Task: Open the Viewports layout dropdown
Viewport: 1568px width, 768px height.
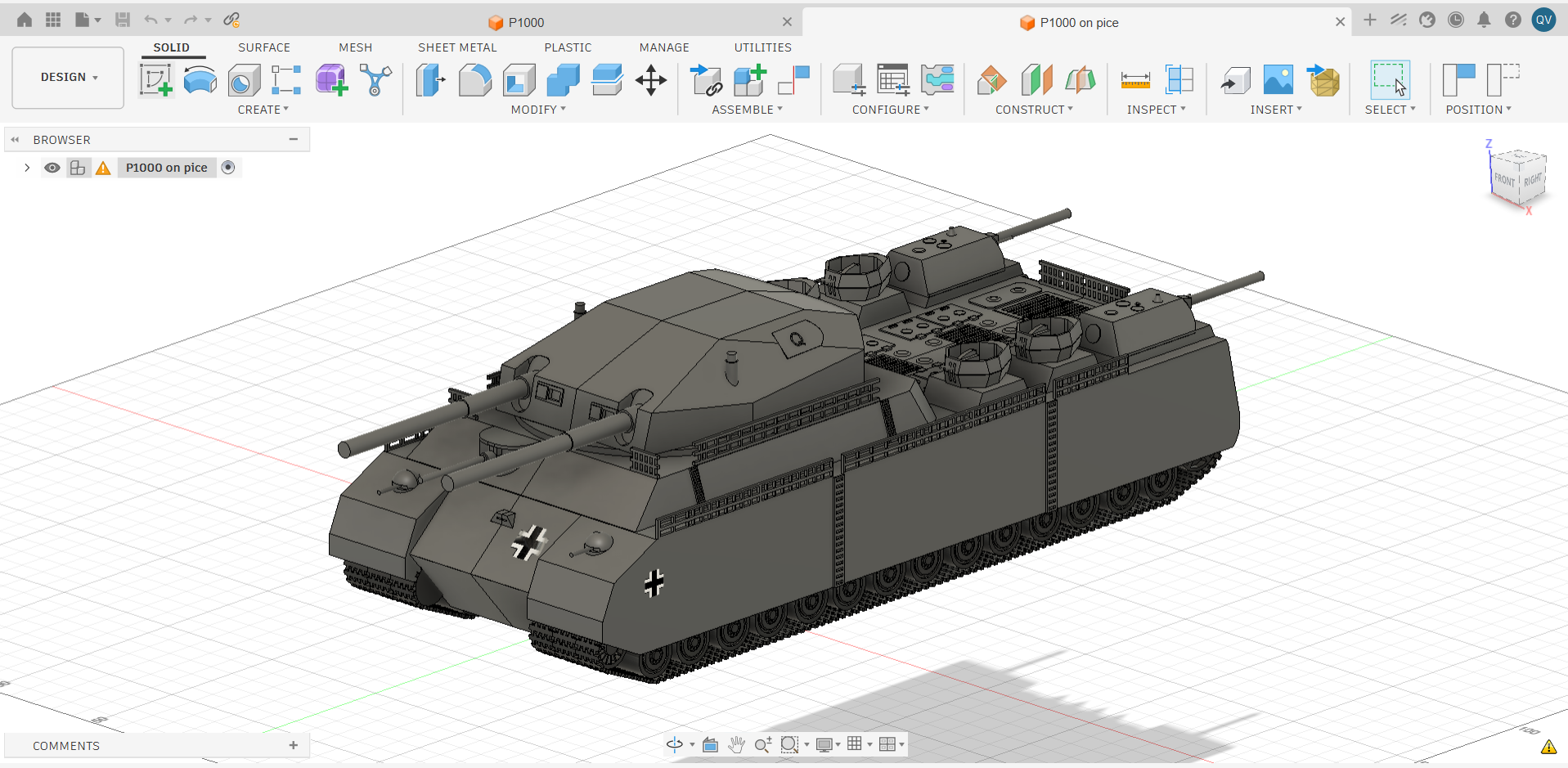Action: pos(891,744)
